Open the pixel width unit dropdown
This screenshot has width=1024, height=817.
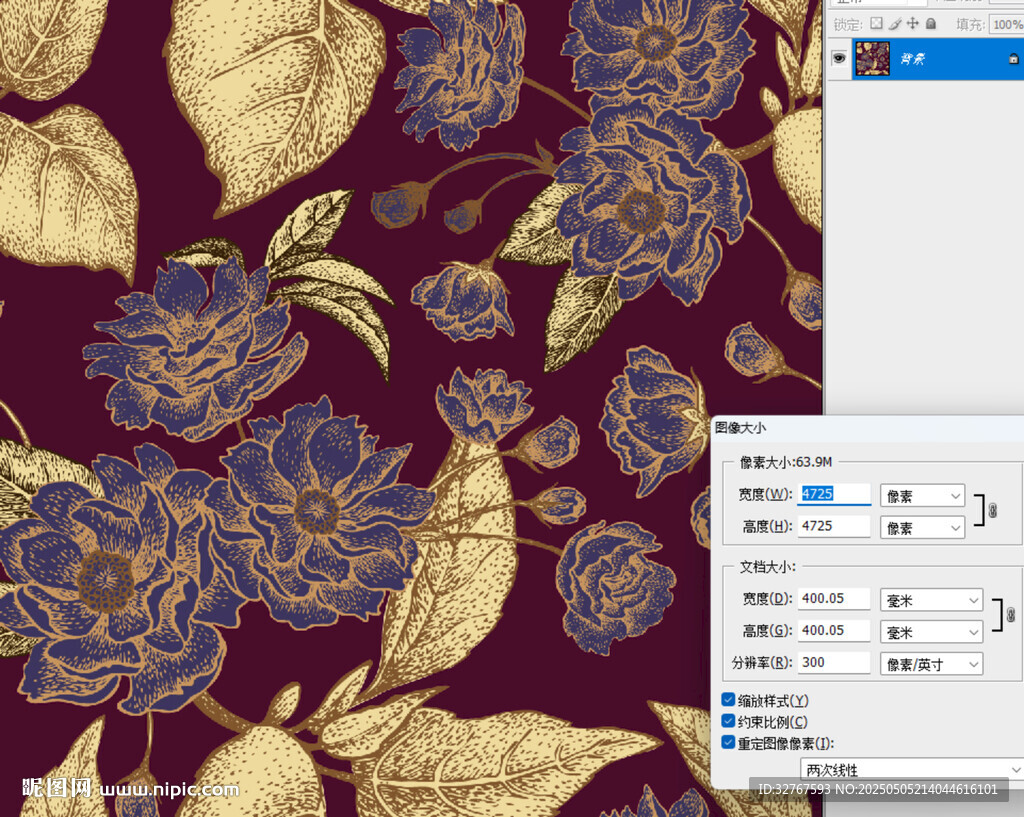point(922,496)
